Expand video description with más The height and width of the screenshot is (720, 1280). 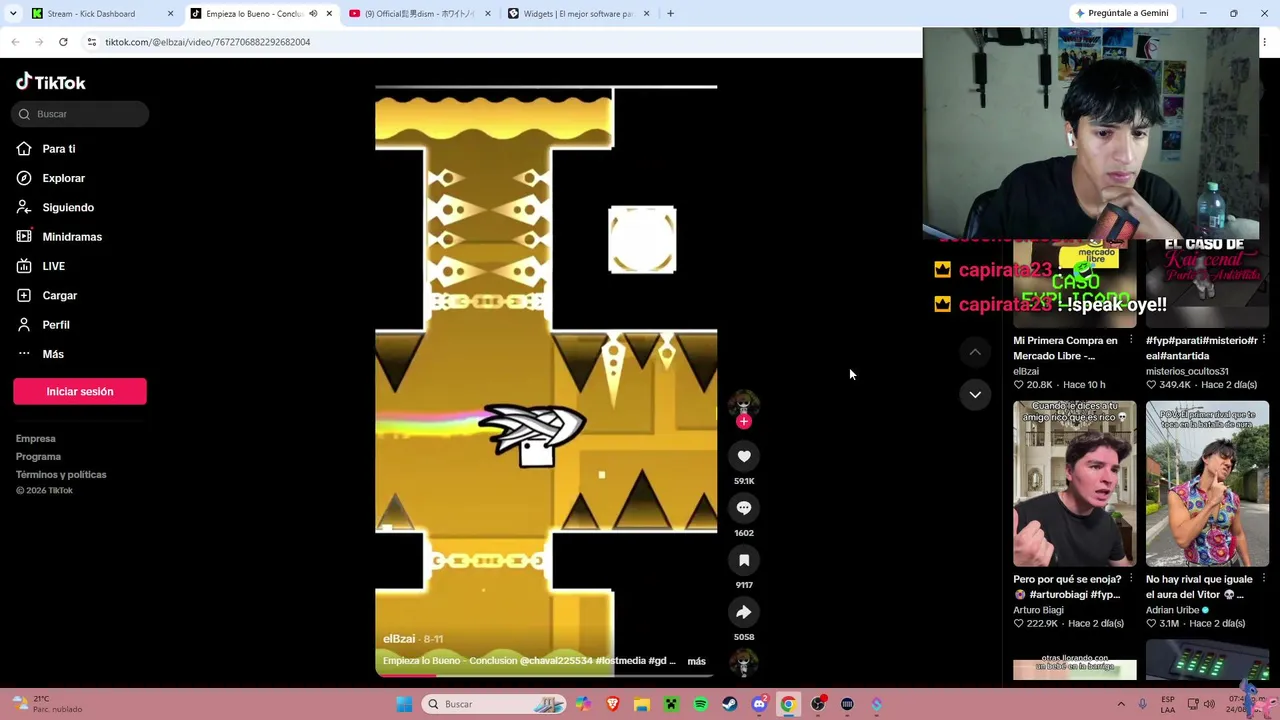[696, 661]
